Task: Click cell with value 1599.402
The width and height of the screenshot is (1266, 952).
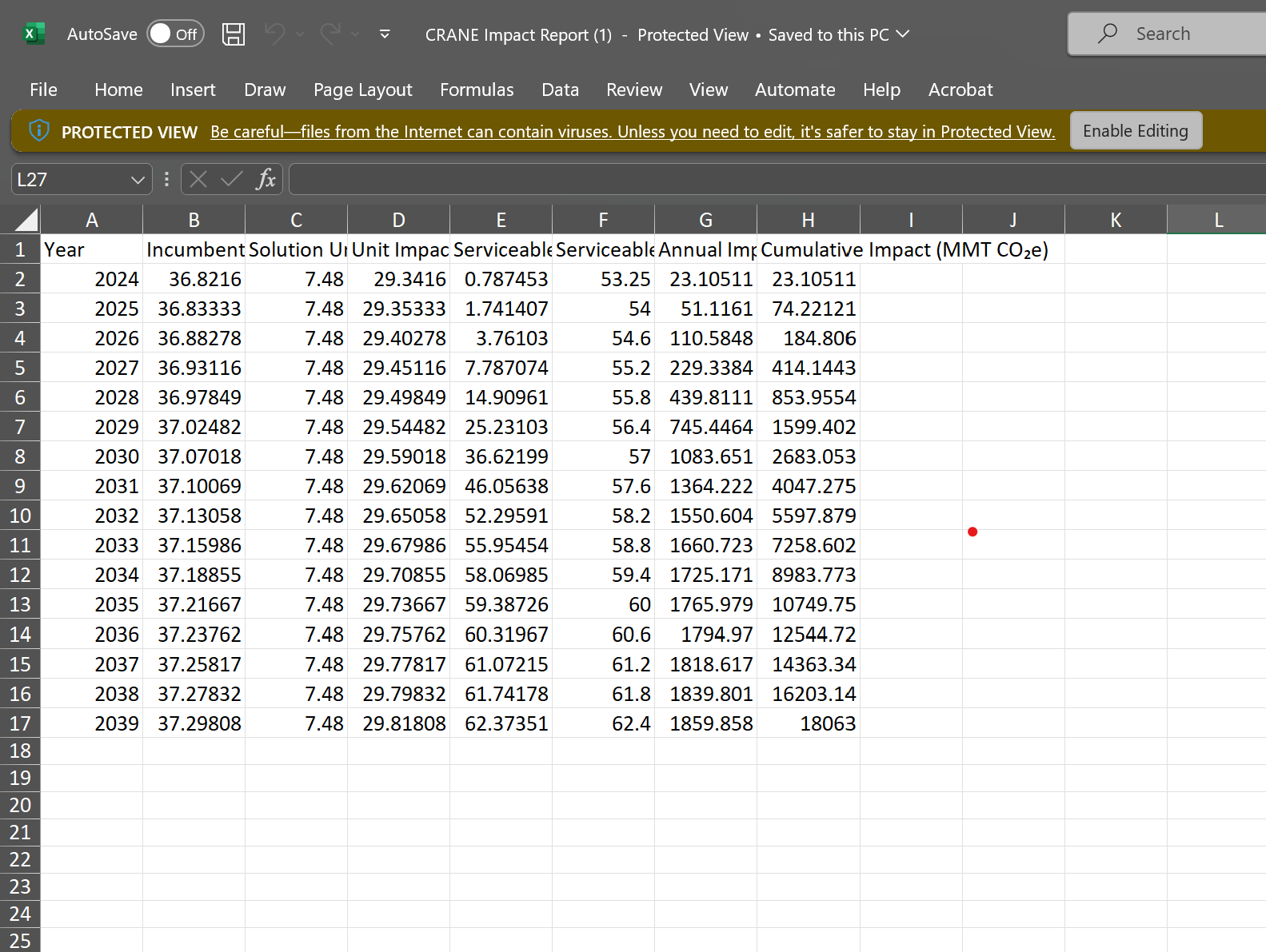Action: click(x=809, y=427)
